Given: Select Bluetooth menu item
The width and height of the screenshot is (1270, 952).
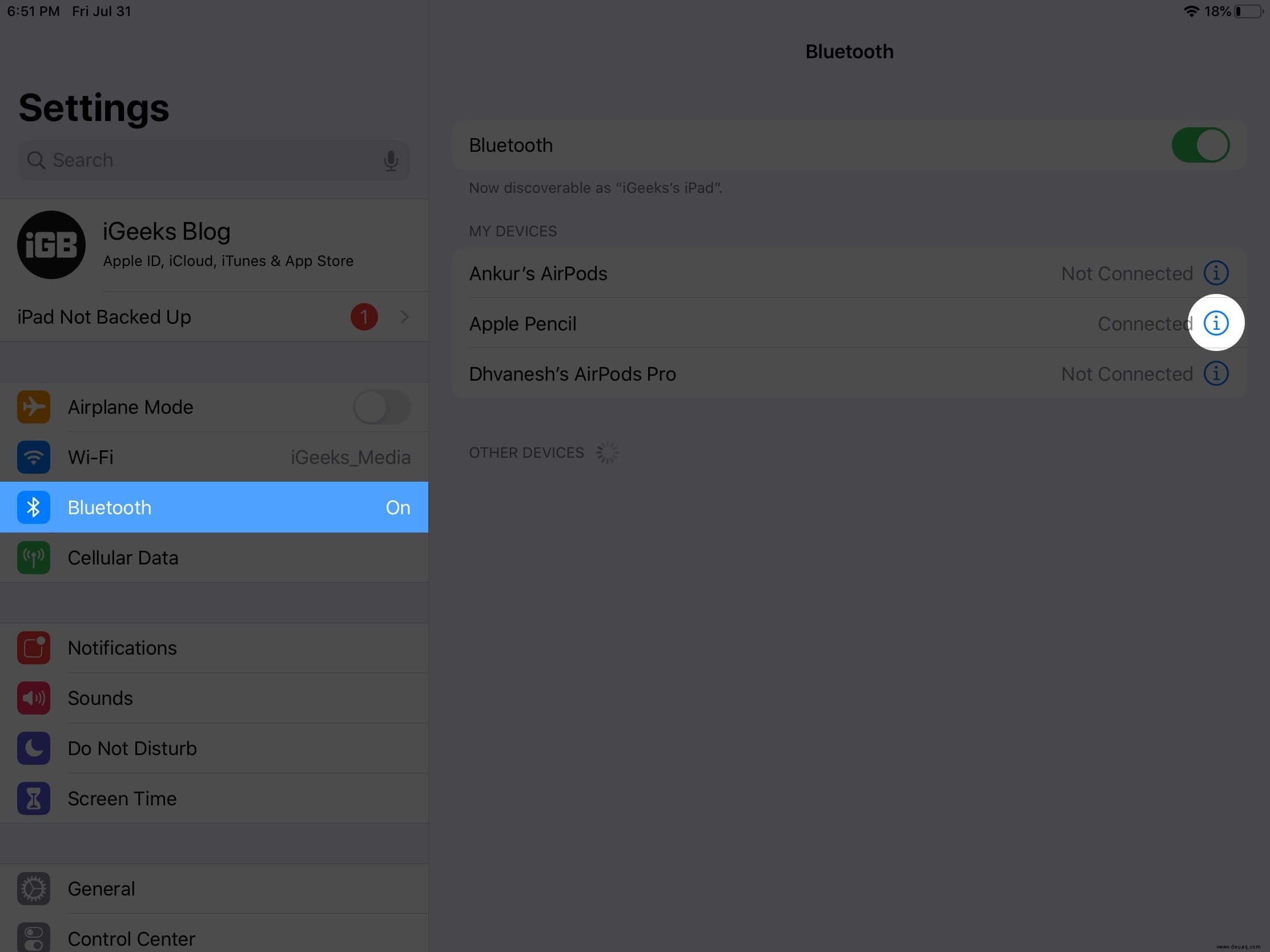Looking at the screenshot, I should [214, 507].
